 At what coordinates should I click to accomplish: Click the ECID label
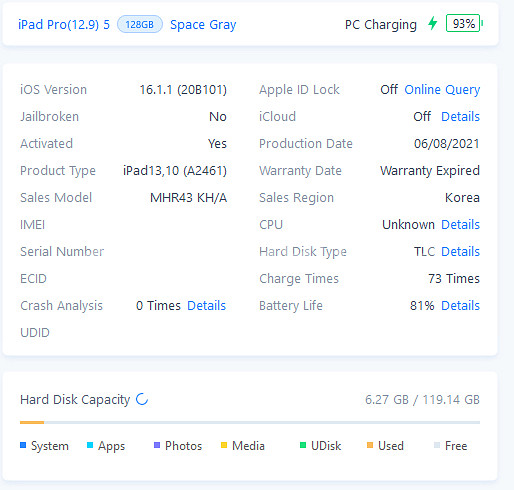pos(33,279)
